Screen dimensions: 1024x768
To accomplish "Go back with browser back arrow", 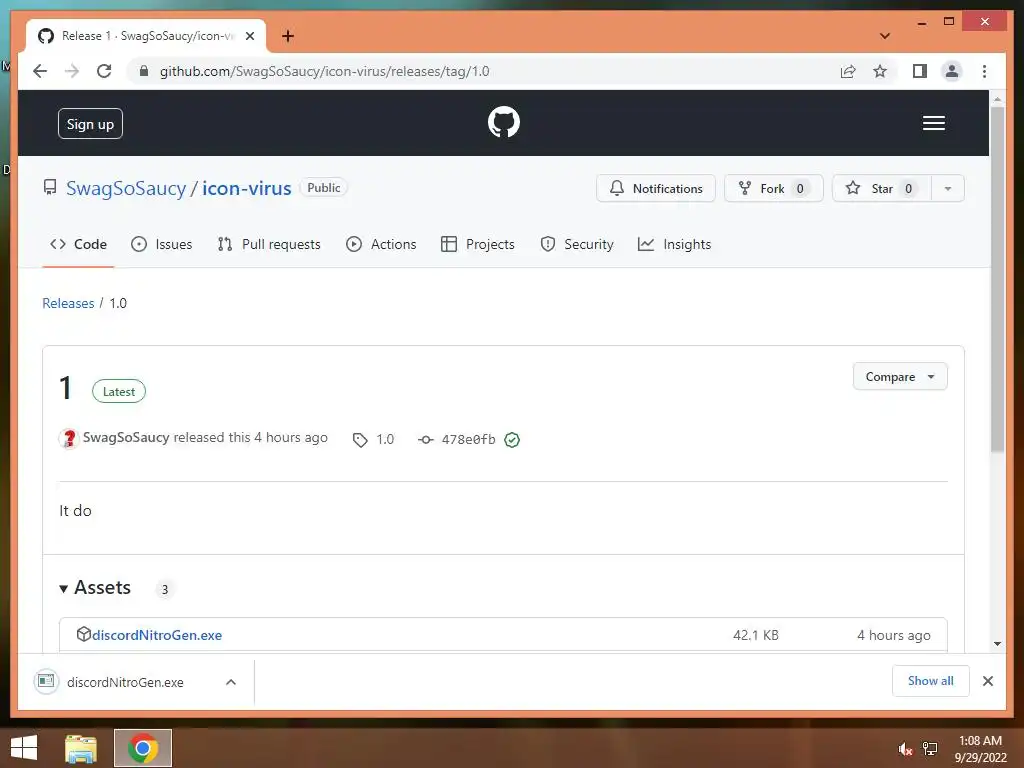I will click(x=40, y=71).
